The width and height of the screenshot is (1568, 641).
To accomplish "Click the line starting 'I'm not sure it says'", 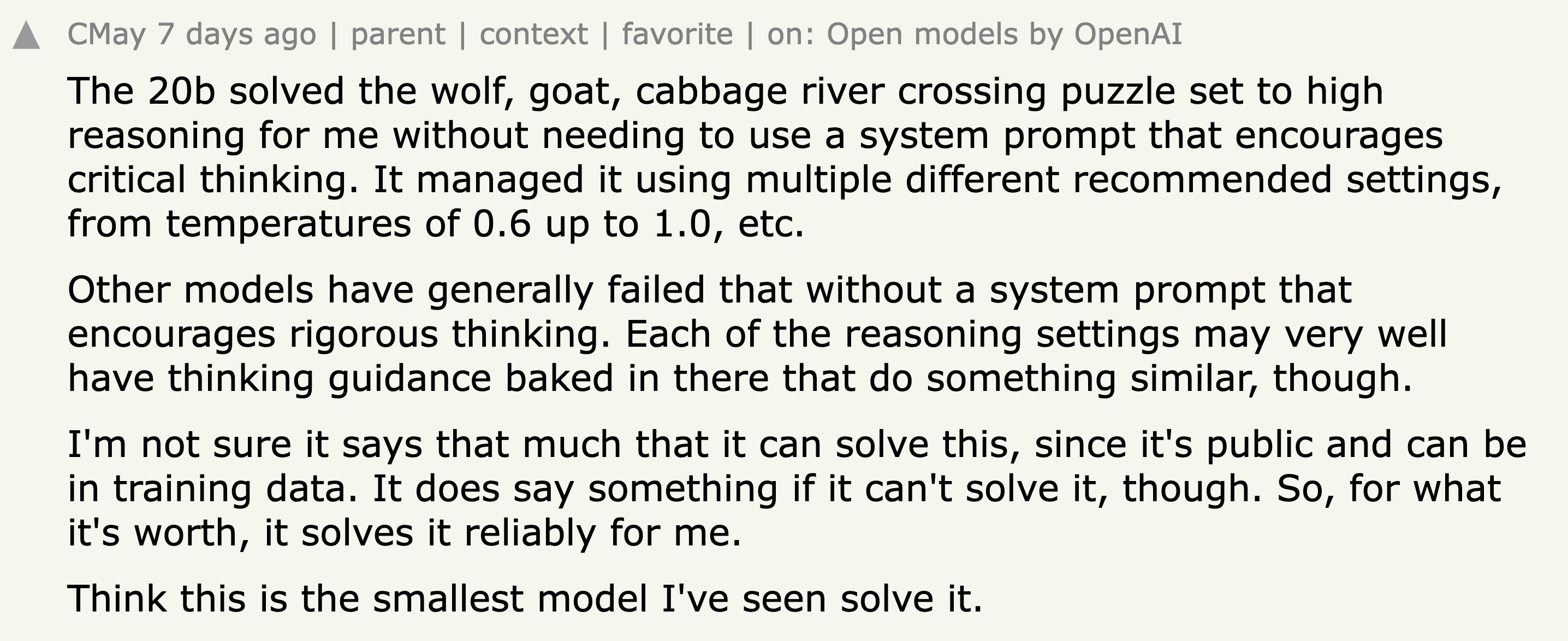I will tap(797, 445).
